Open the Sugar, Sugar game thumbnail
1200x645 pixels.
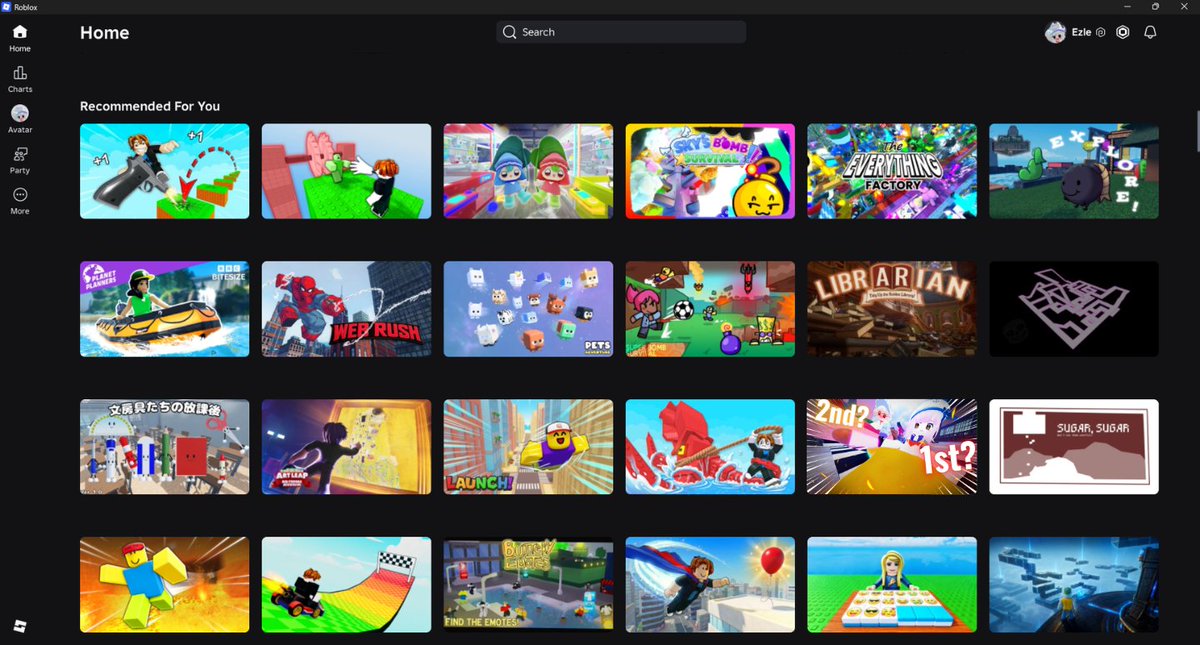tap(1074, 447)
